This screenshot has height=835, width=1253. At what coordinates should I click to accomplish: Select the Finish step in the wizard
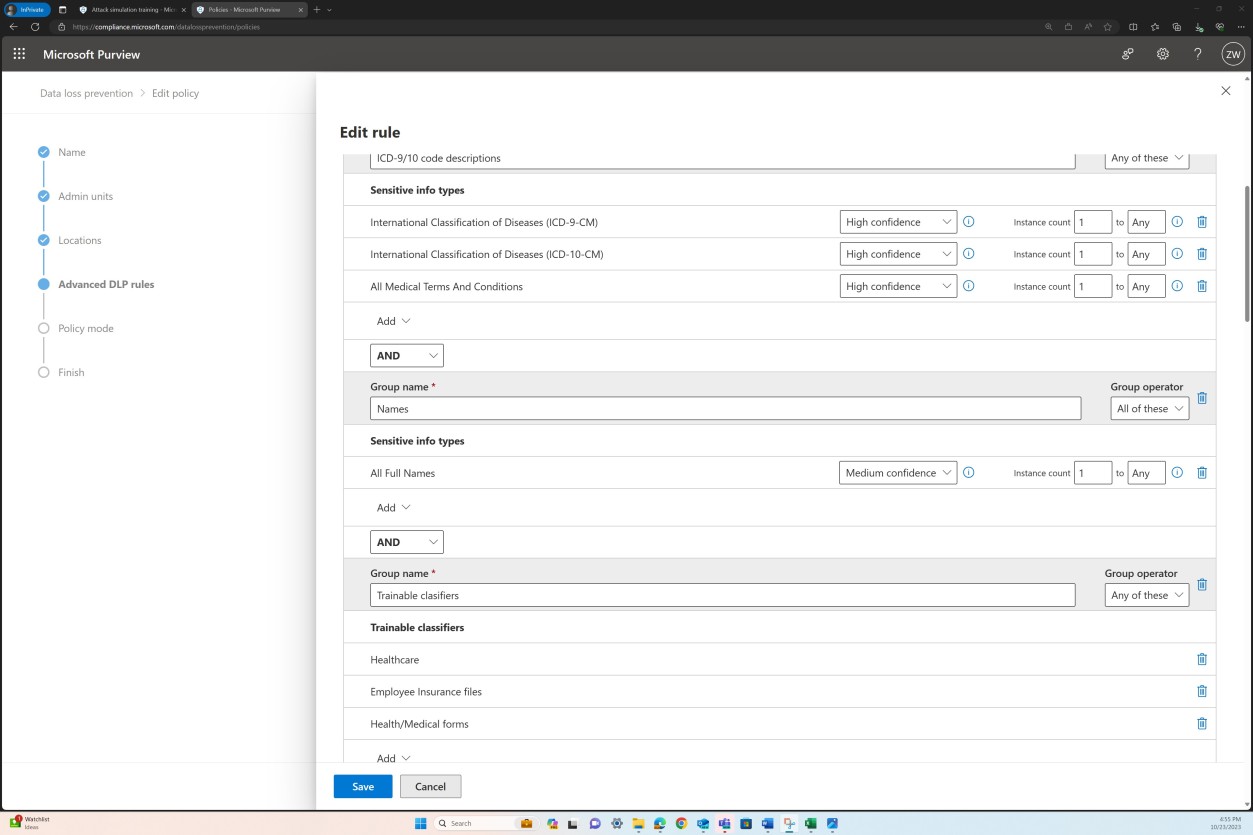click(70, 372)
